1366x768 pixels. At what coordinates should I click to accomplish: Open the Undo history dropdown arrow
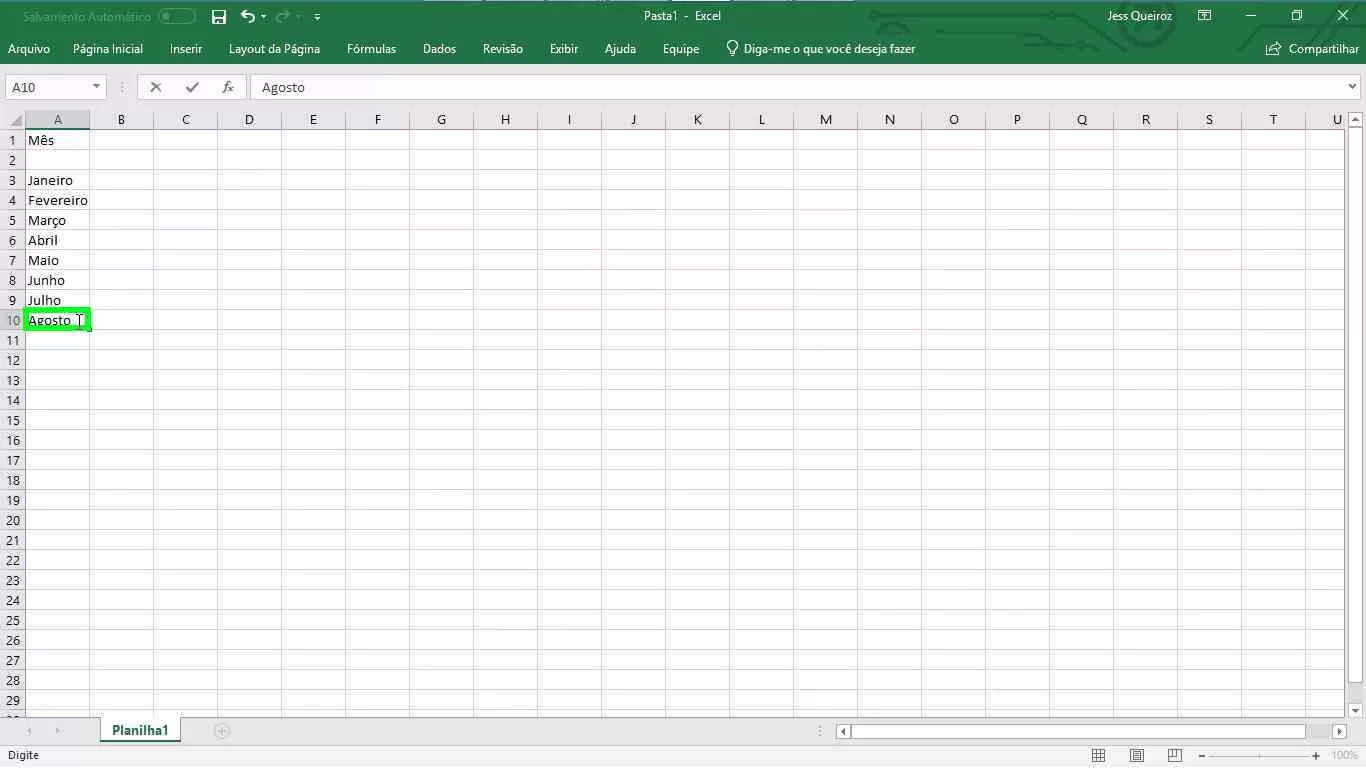tap(264, 17)
